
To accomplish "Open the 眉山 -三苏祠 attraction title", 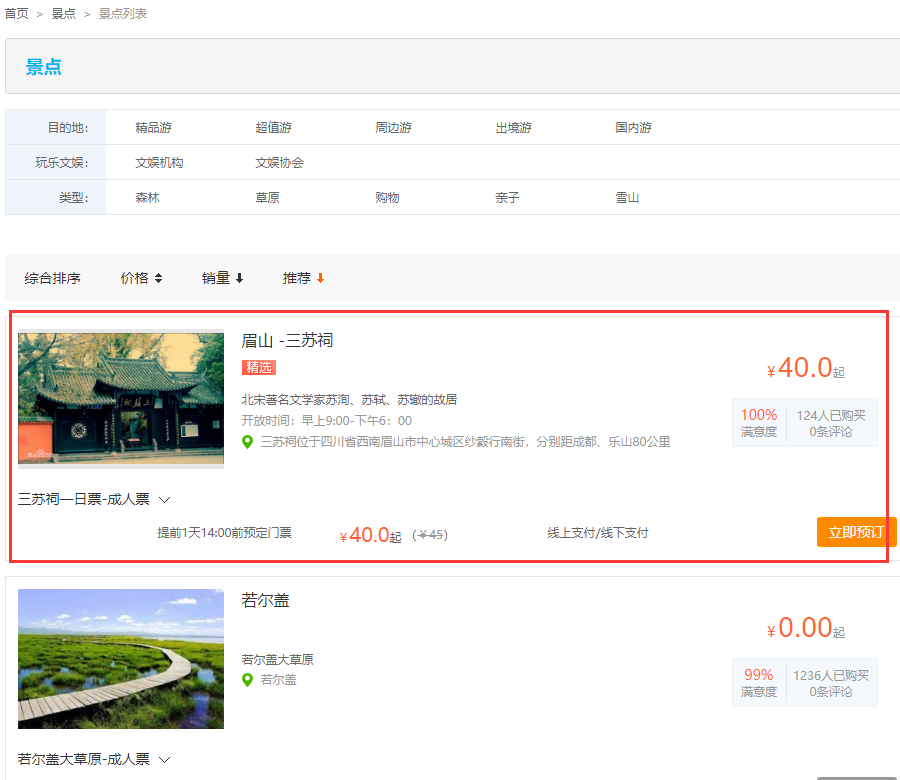I will coord(287,340).
